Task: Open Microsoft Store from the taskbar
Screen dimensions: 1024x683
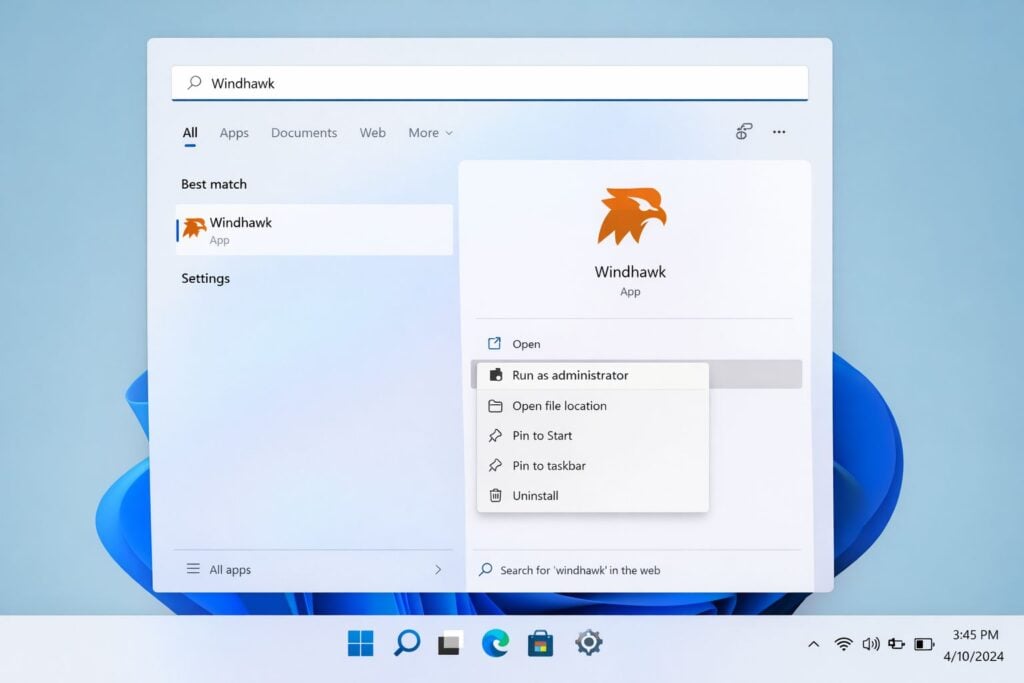Action: (540, 643)
